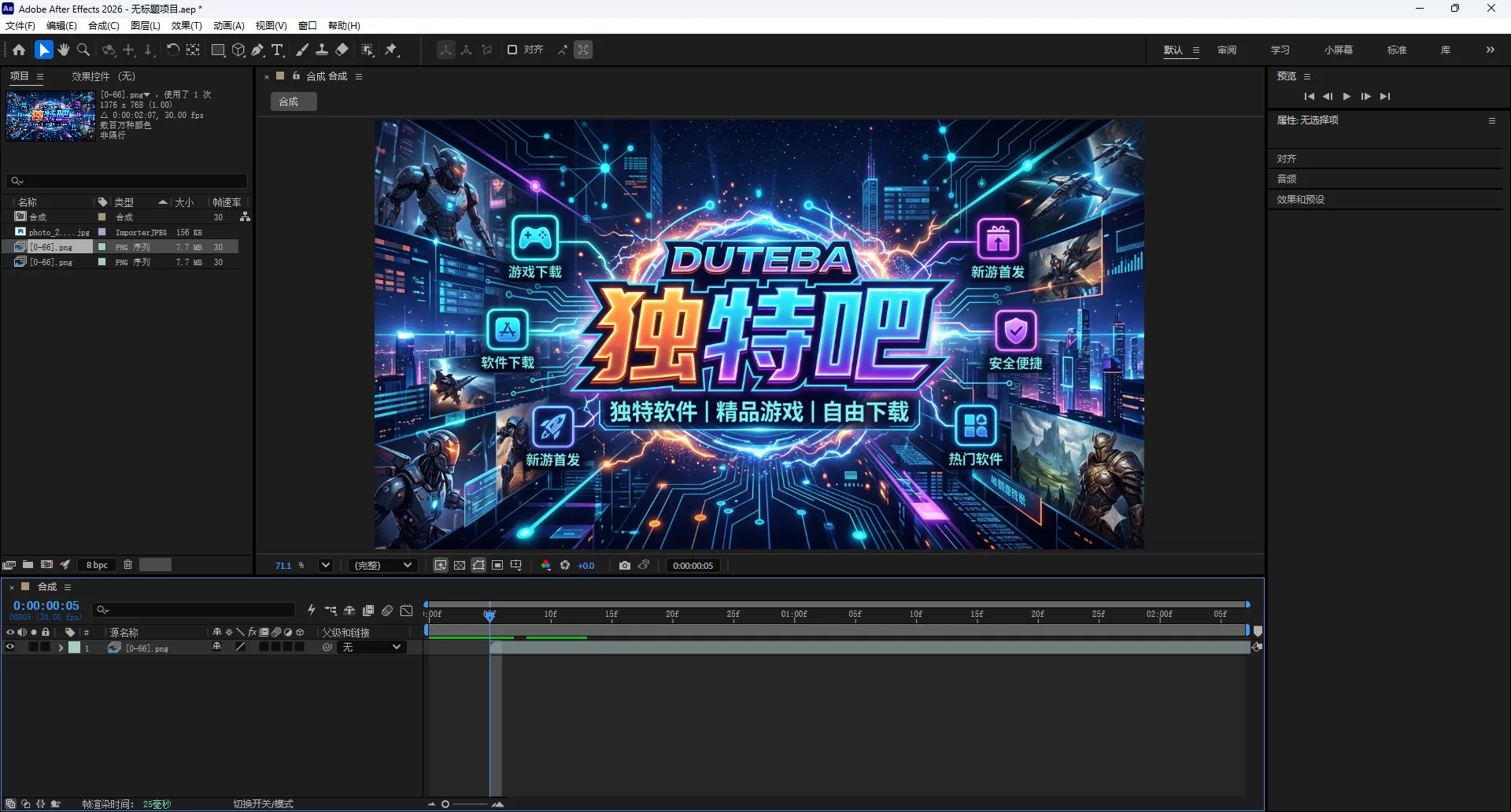Activate the Zoom tool
Screen dimensions: 1511x812
pos(83,50)
